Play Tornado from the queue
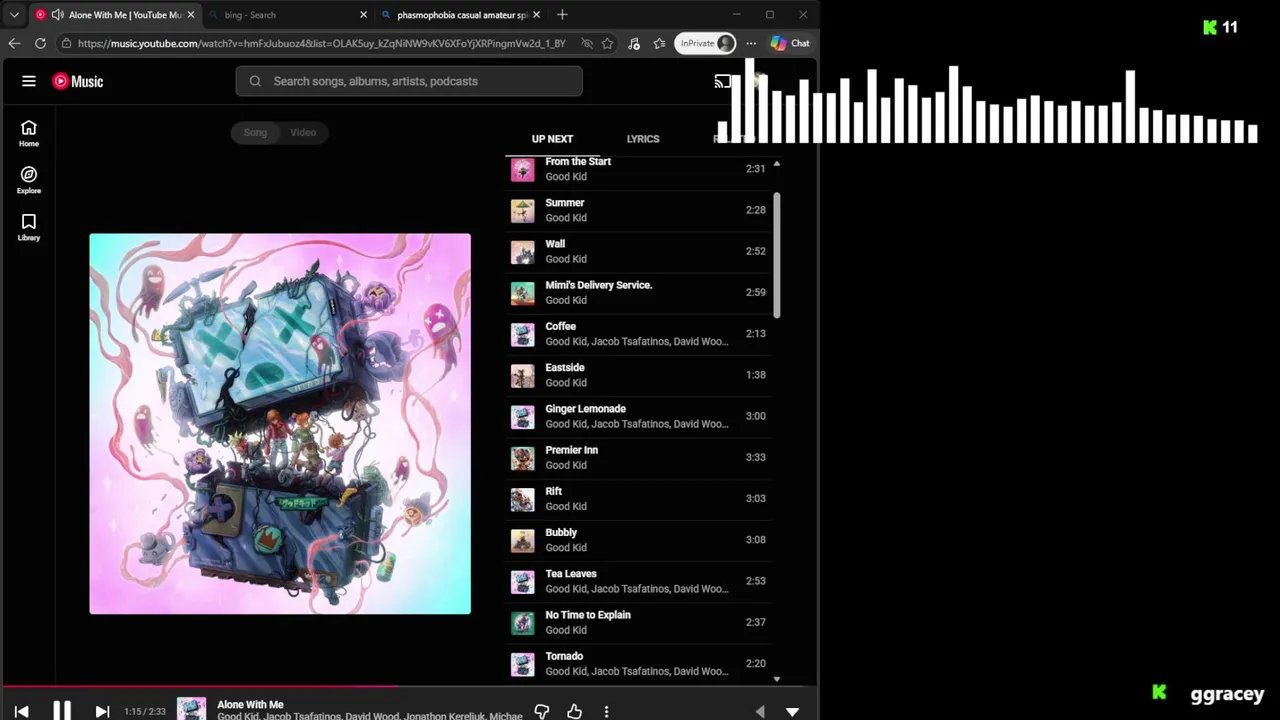1280x720 pixels. pyautogui.click(x=639, y=663)
